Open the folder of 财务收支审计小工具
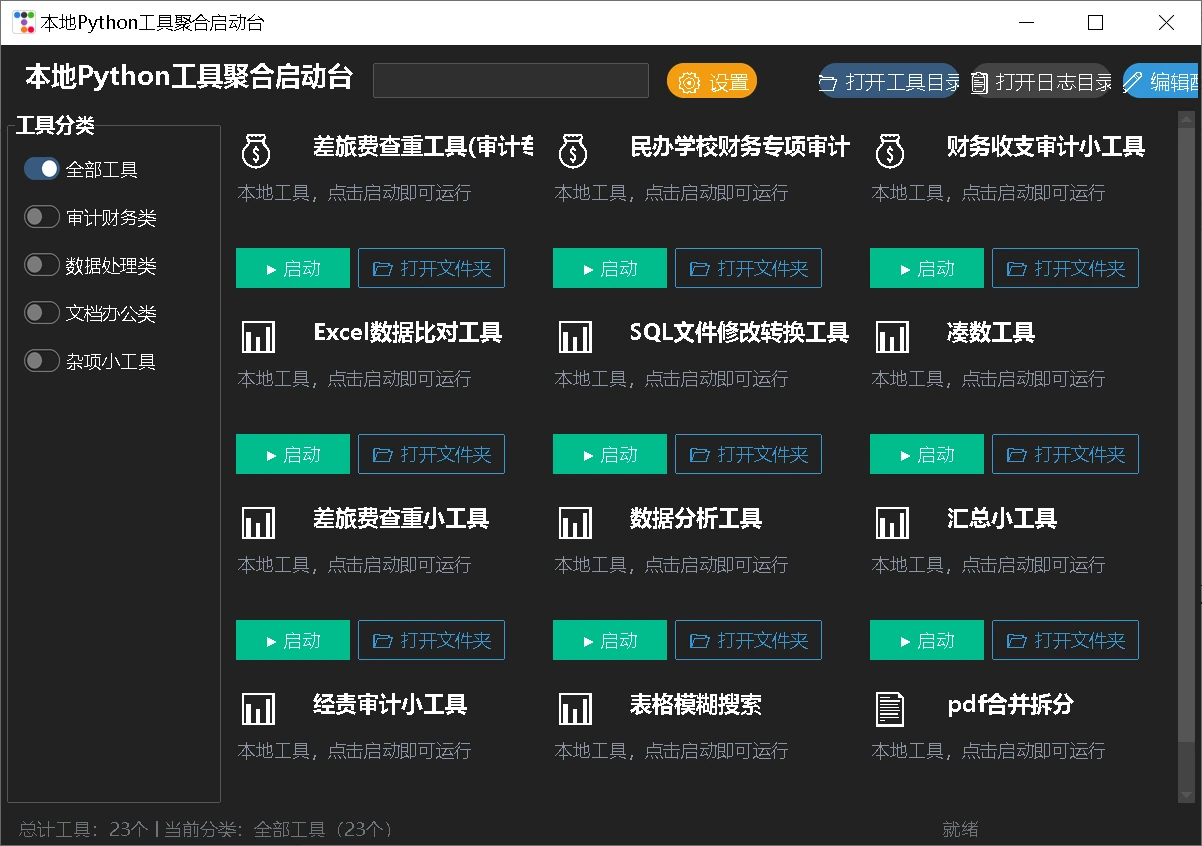Viewport: 1202px width, 846px height. coord(1065,268)
